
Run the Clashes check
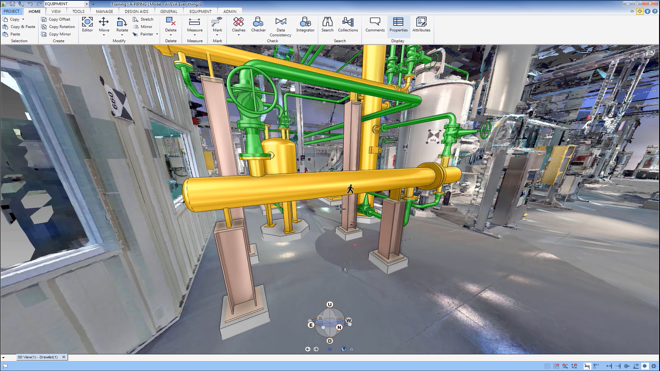pyautogui.click(x=238, y=24)
